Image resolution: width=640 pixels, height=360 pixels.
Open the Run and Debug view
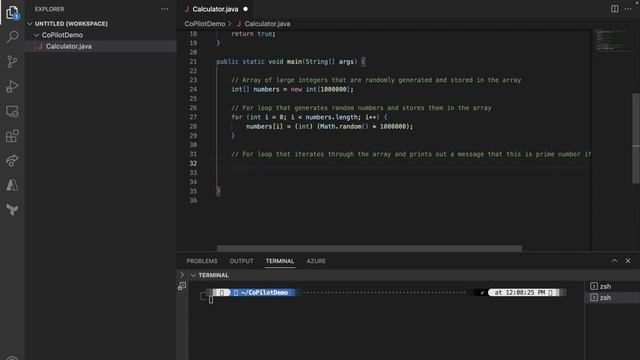(12, 87)
